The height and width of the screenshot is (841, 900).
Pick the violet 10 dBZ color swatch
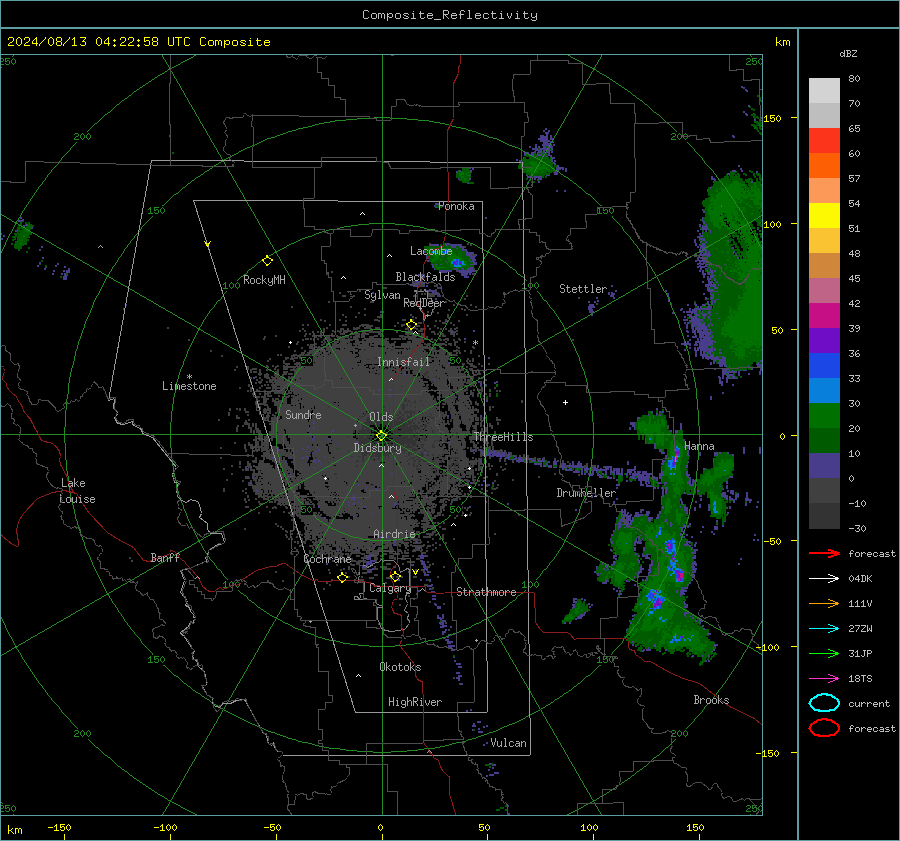coord(824,466)
